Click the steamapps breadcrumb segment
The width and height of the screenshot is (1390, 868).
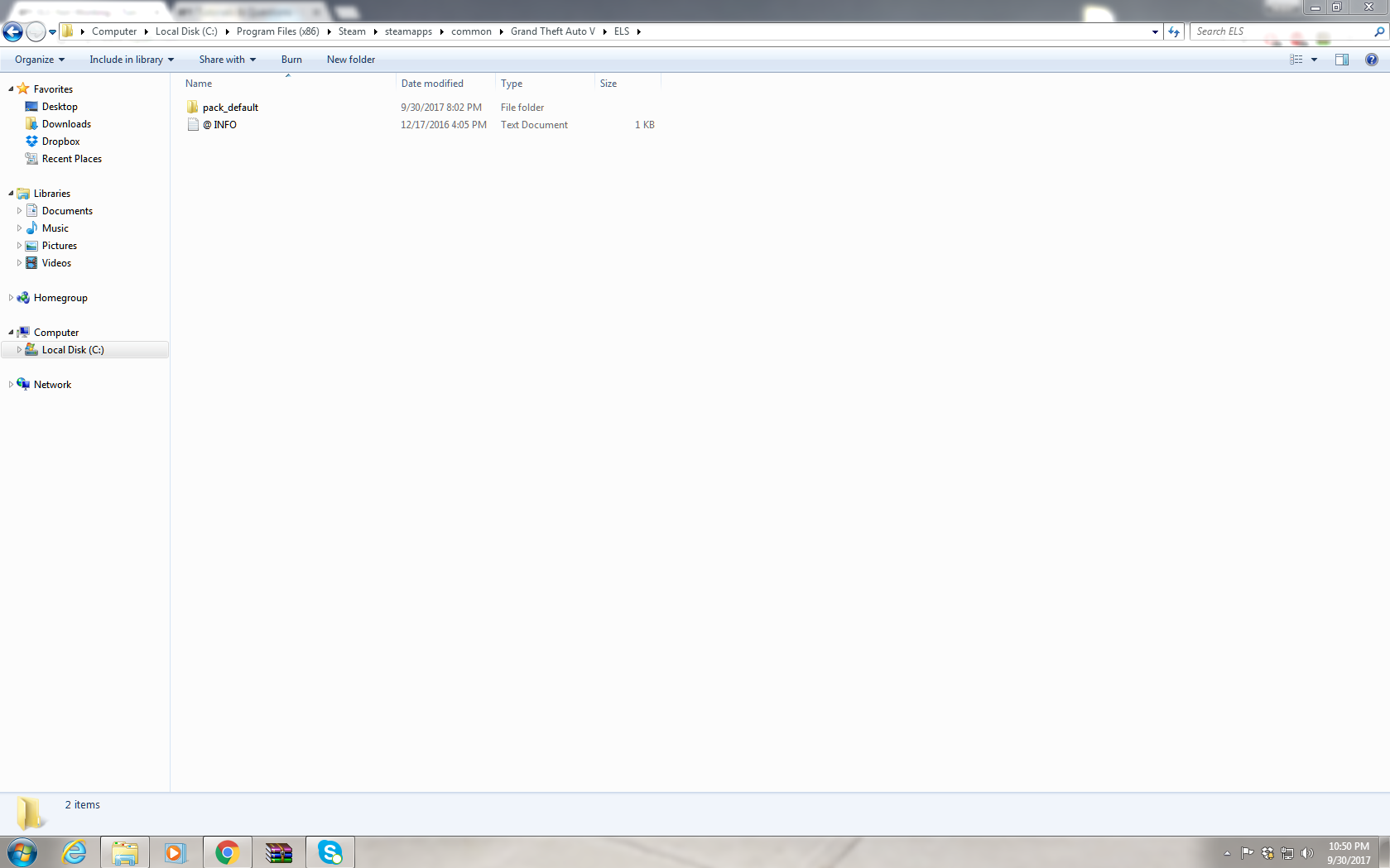(408, 31)
